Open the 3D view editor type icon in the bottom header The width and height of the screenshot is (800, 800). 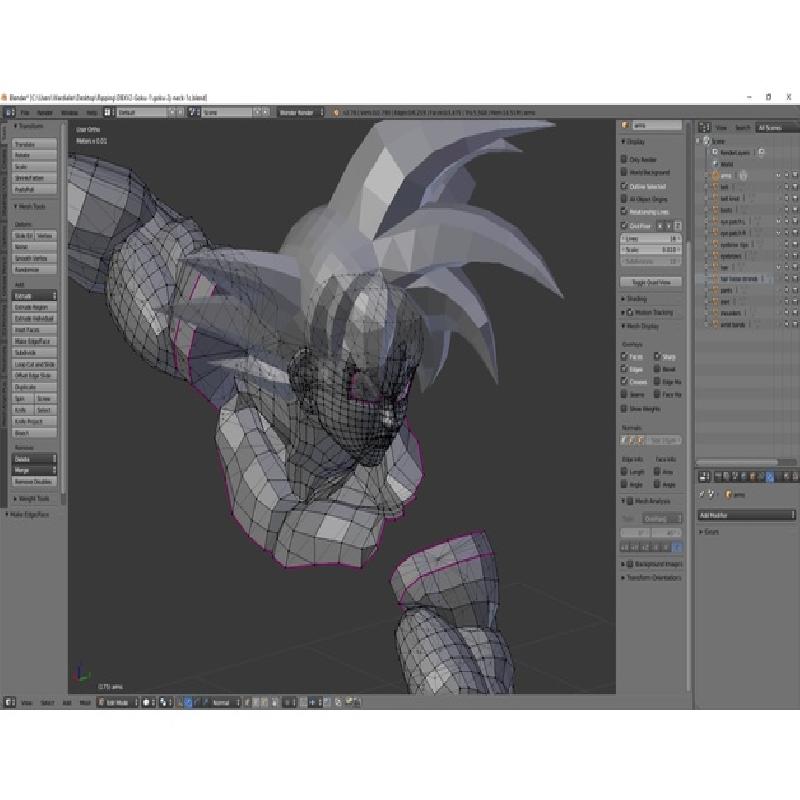coord(9,703)
